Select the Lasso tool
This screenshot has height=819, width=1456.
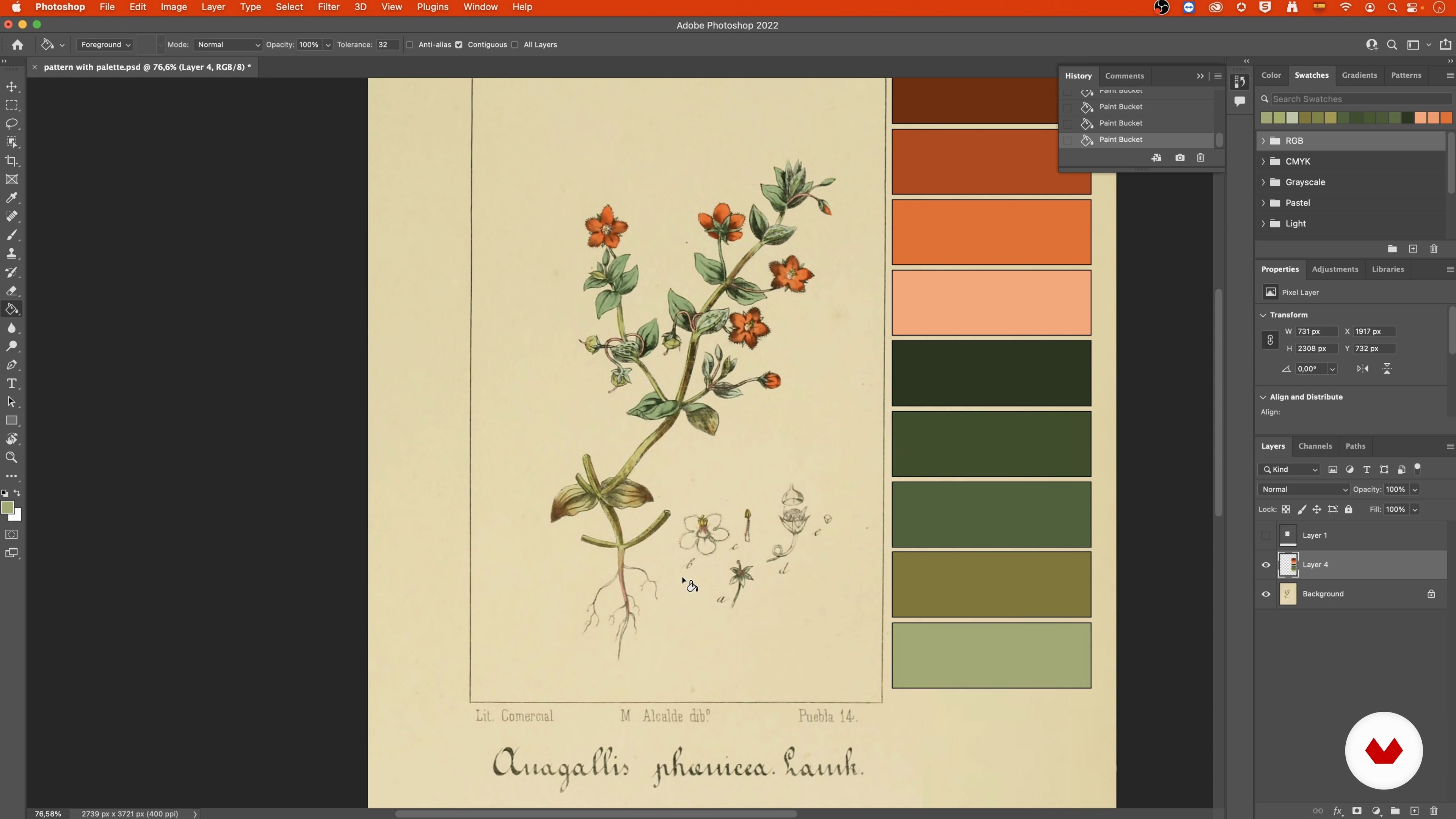tap(12, 124)
